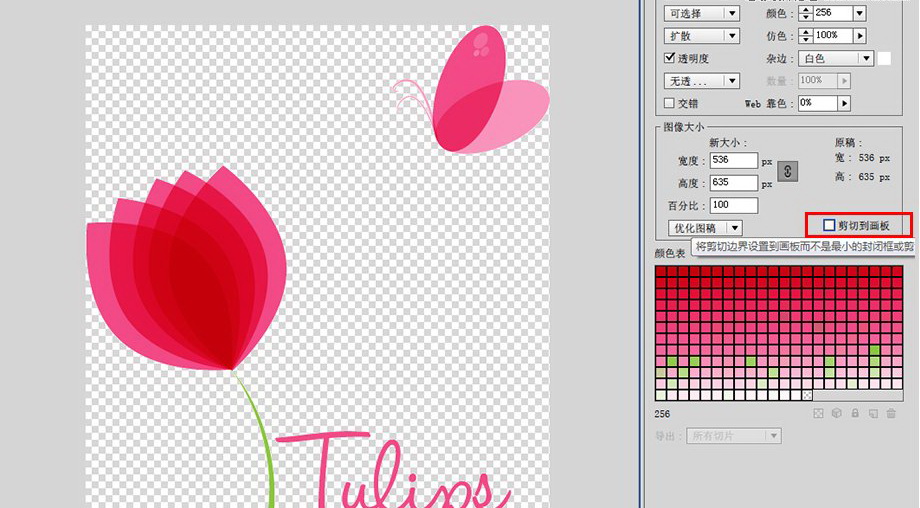
Task: Click the white matte color swatch
Action: [884, 59]
